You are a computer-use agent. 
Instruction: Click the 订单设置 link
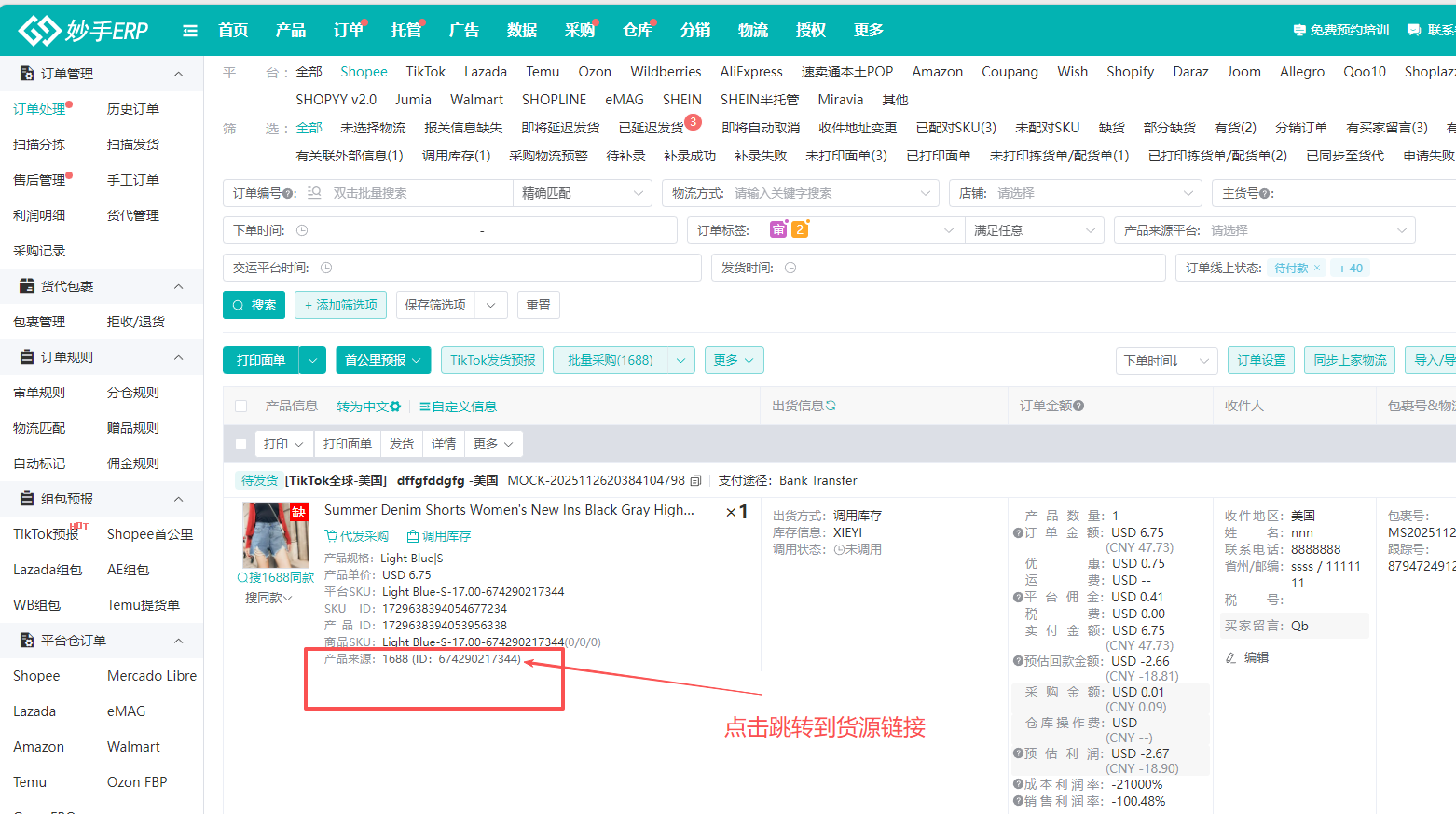click(1260, 359)
